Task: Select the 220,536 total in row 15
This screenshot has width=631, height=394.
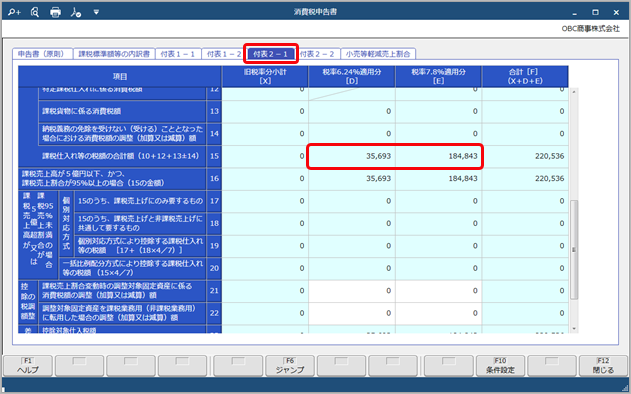Action: [525, 156]
